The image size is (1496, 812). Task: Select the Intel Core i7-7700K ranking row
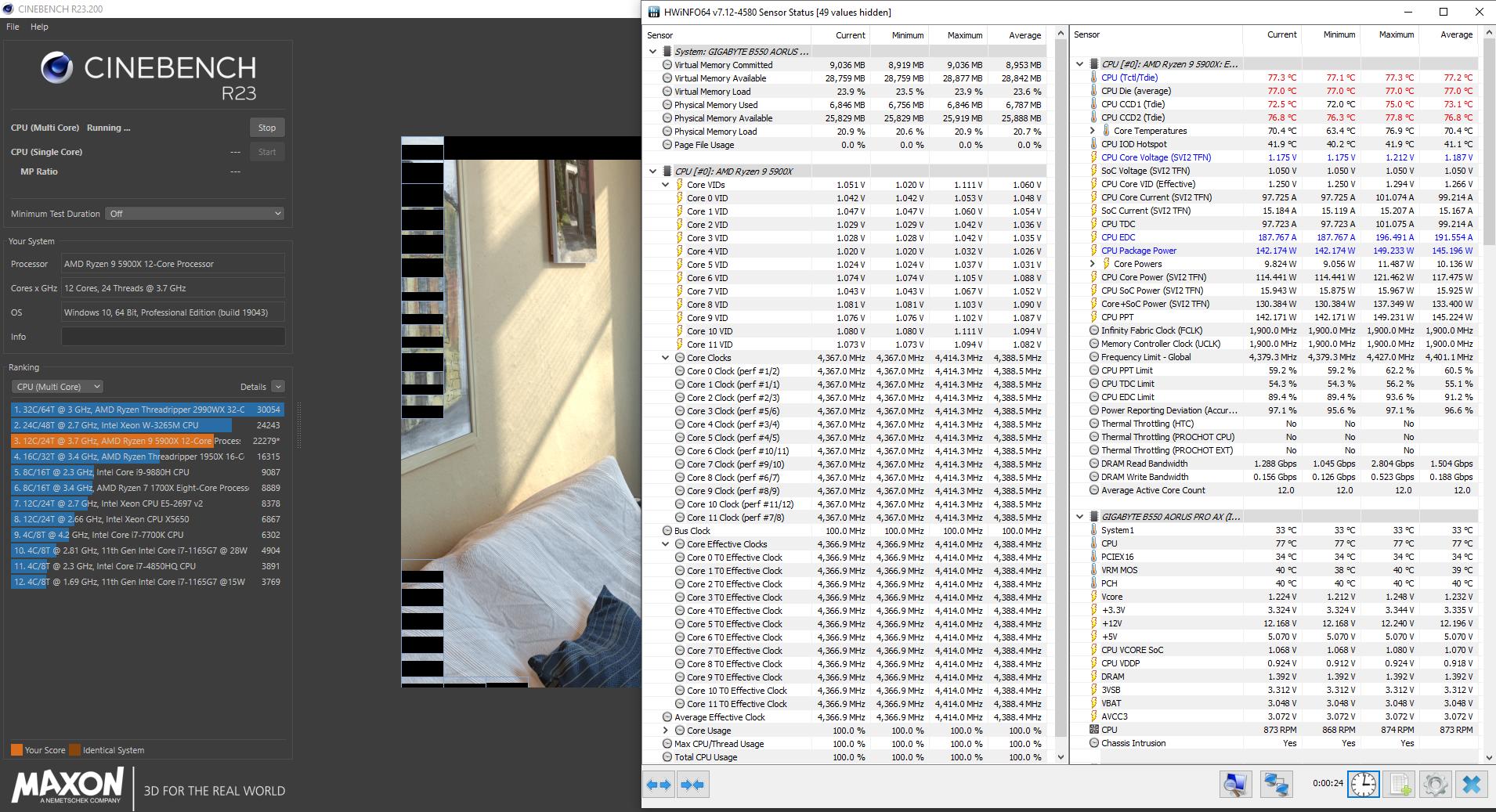pyautogui.click(x=147, y=535)
